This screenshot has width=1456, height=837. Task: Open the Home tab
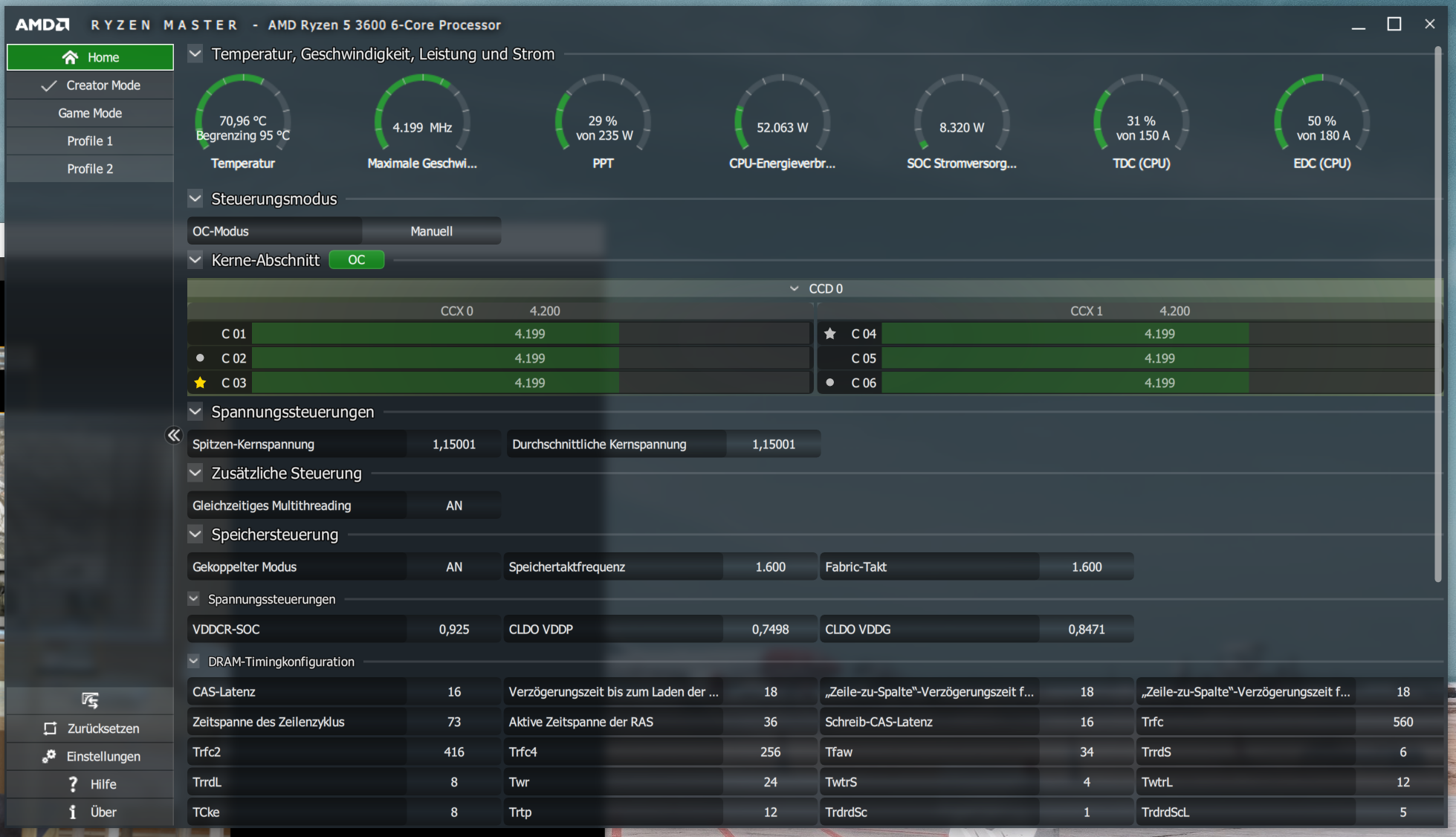pos(90,57)
